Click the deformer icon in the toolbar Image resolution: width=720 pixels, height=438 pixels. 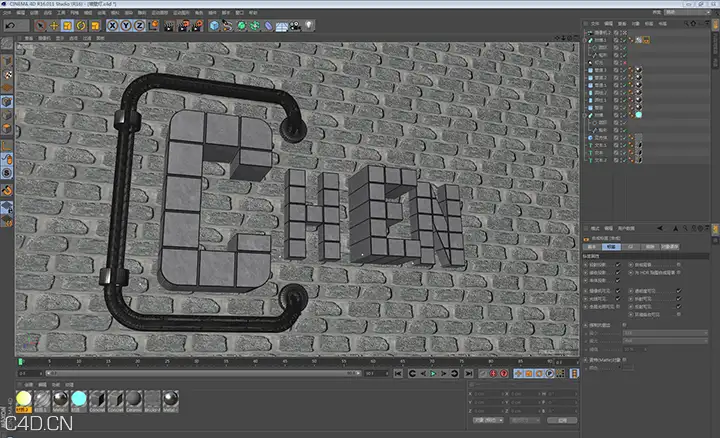click(268, 26)
